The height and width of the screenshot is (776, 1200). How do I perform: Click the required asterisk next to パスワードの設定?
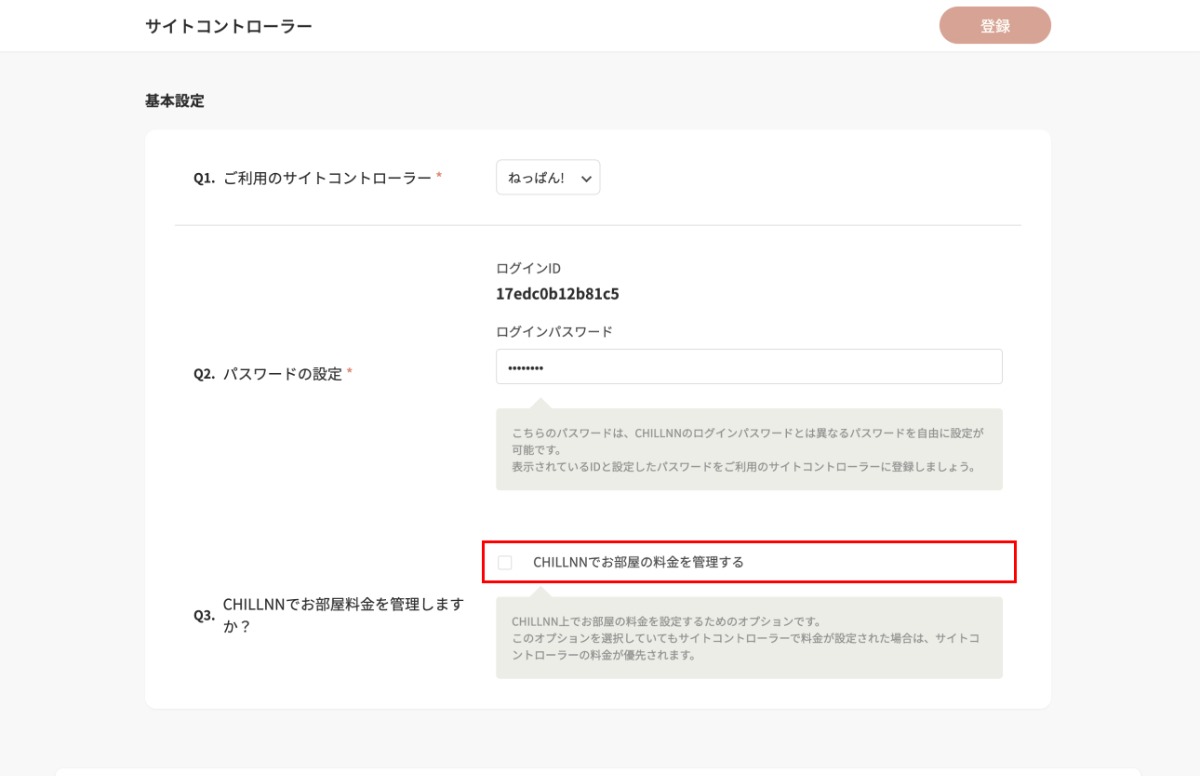(x=349, y=373)
